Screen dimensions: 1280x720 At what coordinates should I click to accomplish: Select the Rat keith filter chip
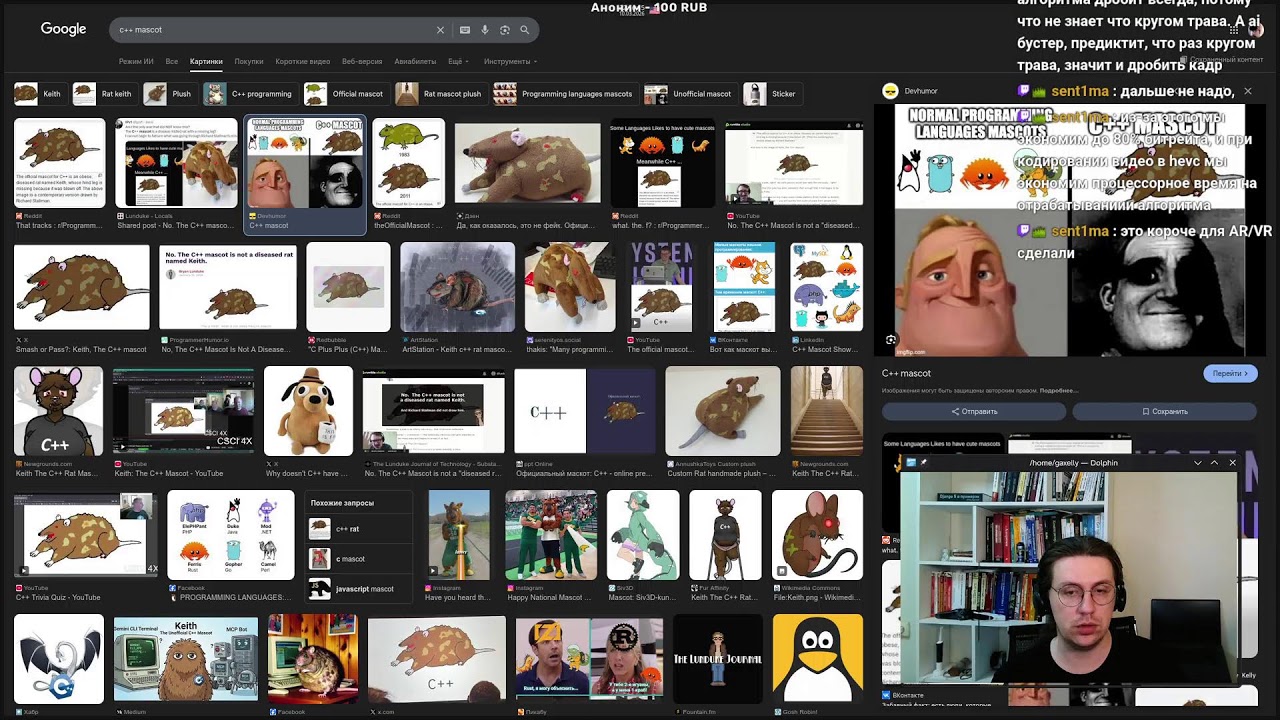click(x=104, y=94)
